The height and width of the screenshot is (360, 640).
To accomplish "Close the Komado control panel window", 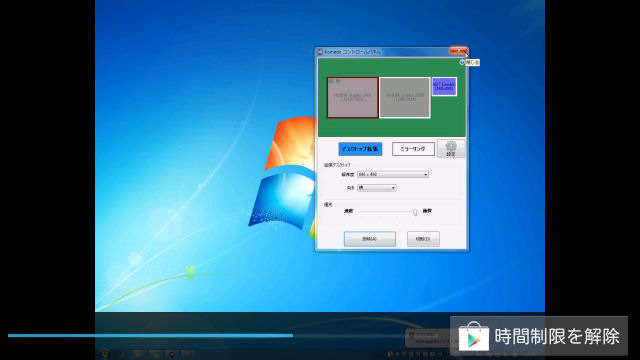I will (458, 51).
